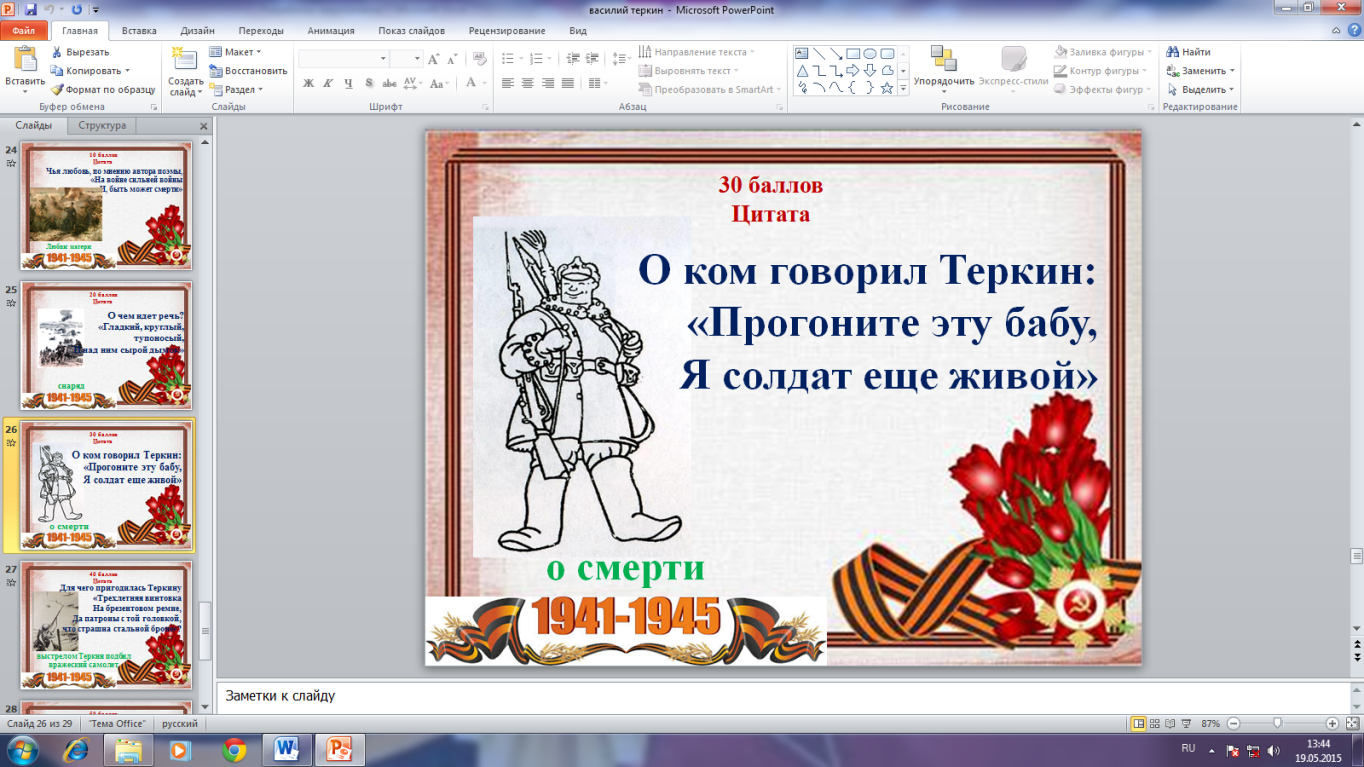Image resolution: width=1364 pixels, height=767 pixels.
Task: Expand the shapes gallery More arrow
Action: [x=903, y=88]
